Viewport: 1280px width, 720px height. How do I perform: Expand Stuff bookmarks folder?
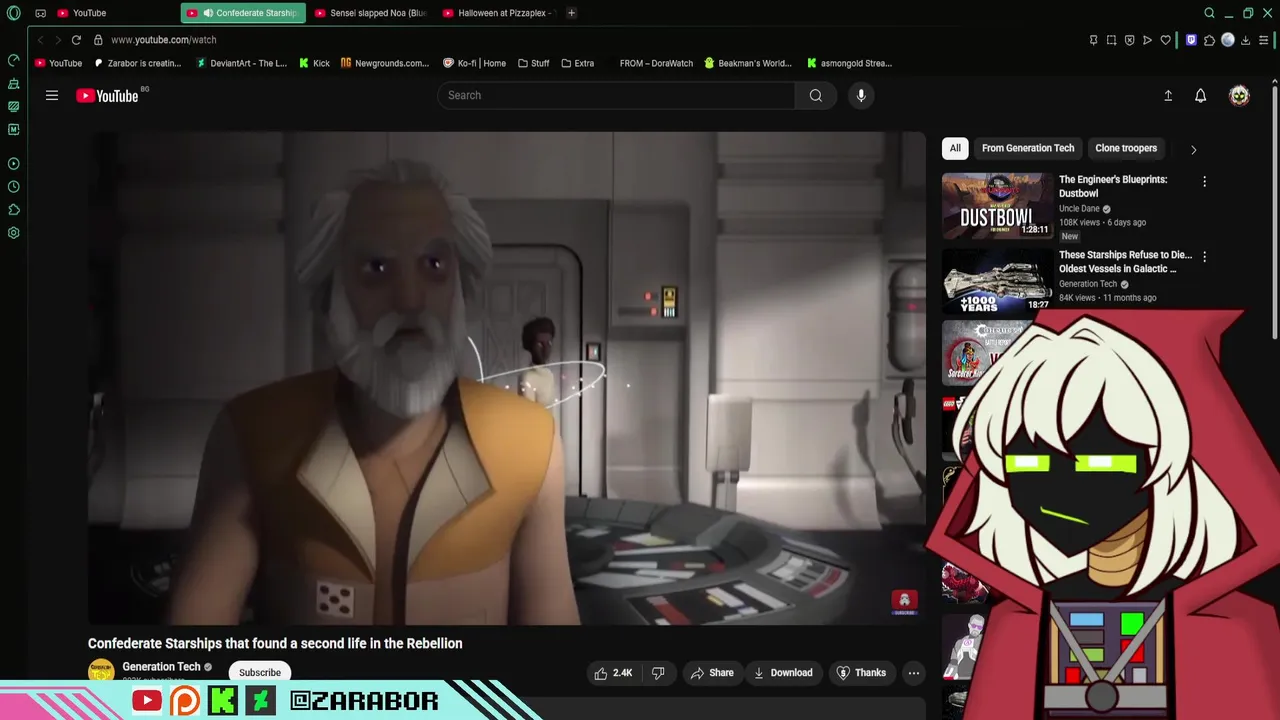point(534,63)
